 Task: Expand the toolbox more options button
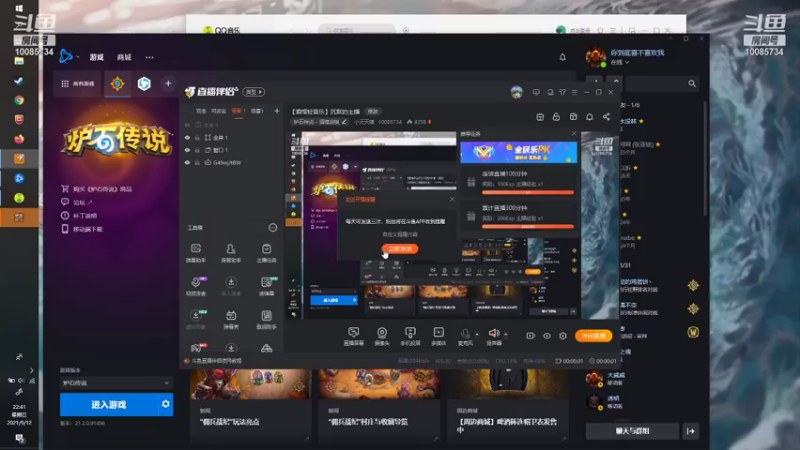click(x=272, y=228)
